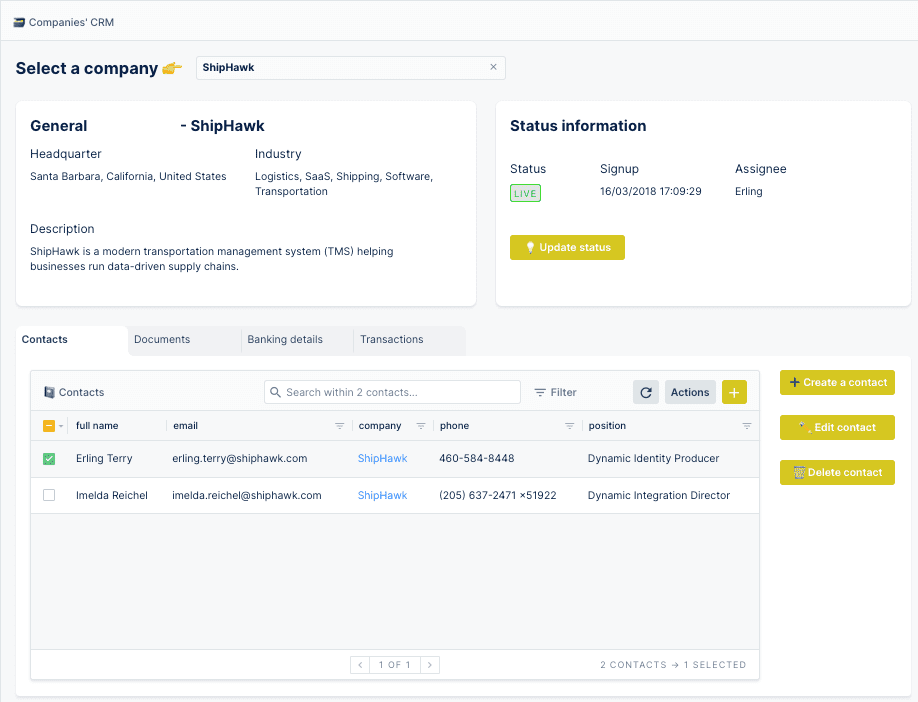Click the Update status button
918x702 pixels.
pyautogui.click(x=567, y=248)
